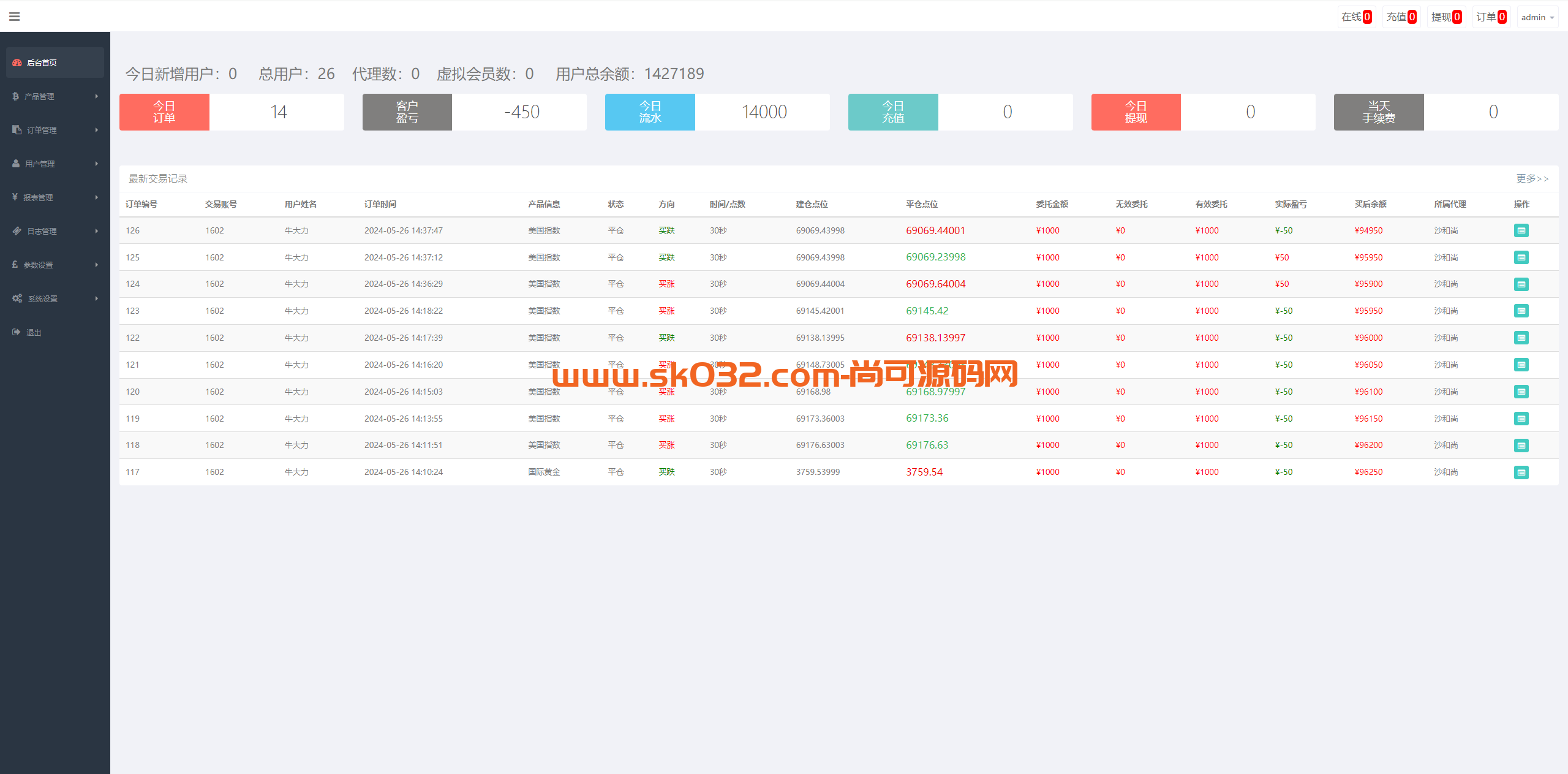Expand 参数设置 submenu arrow
Image resolution: width=1568 pixels, height=774 pixels.
(97, 265)
